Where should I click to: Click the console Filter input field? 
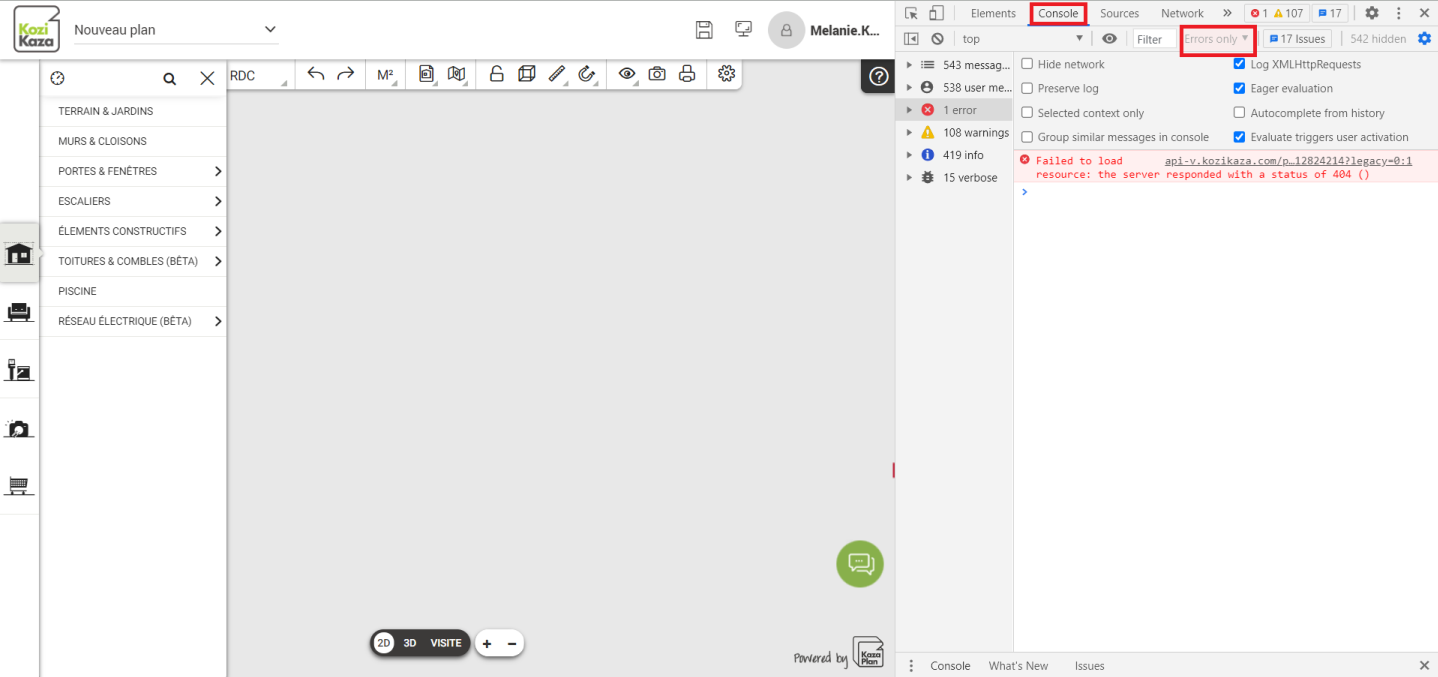pyautogui.click(x=1156, y=39)
